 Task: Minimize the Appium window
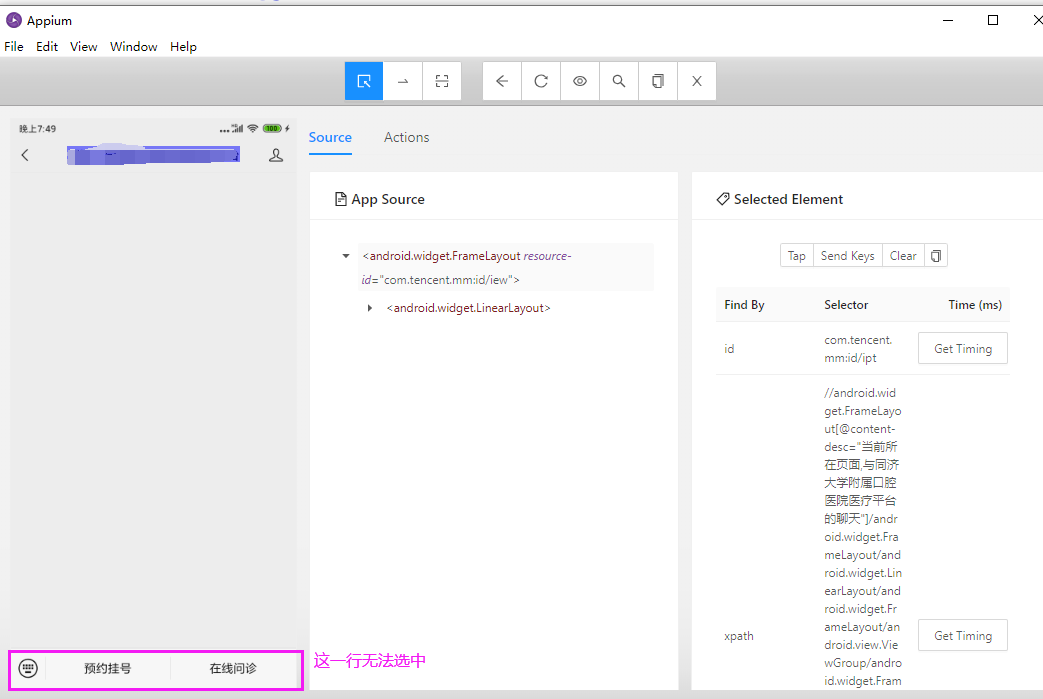point(948,21)
